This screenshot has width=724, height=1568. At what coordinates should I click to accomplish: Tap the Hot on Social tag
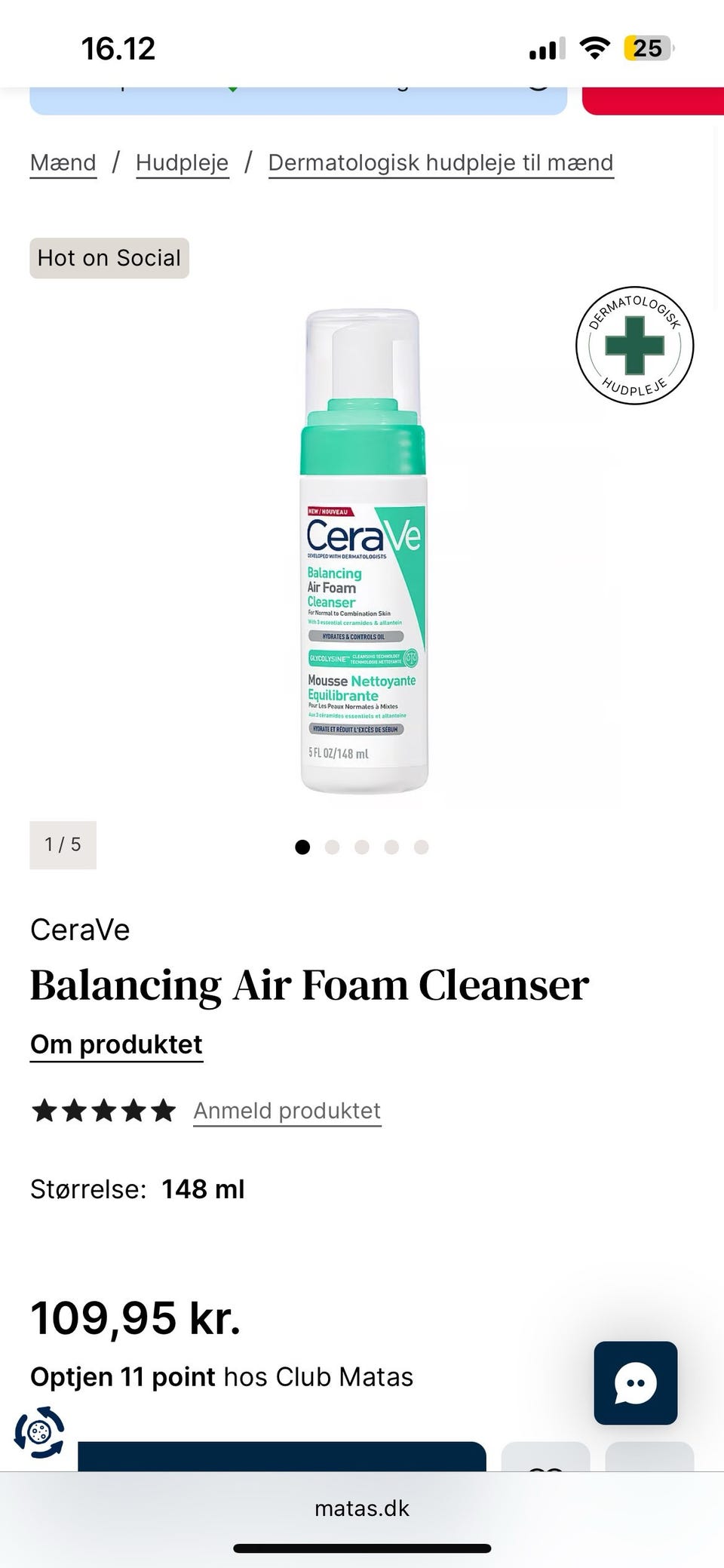[x=109, y=258]
